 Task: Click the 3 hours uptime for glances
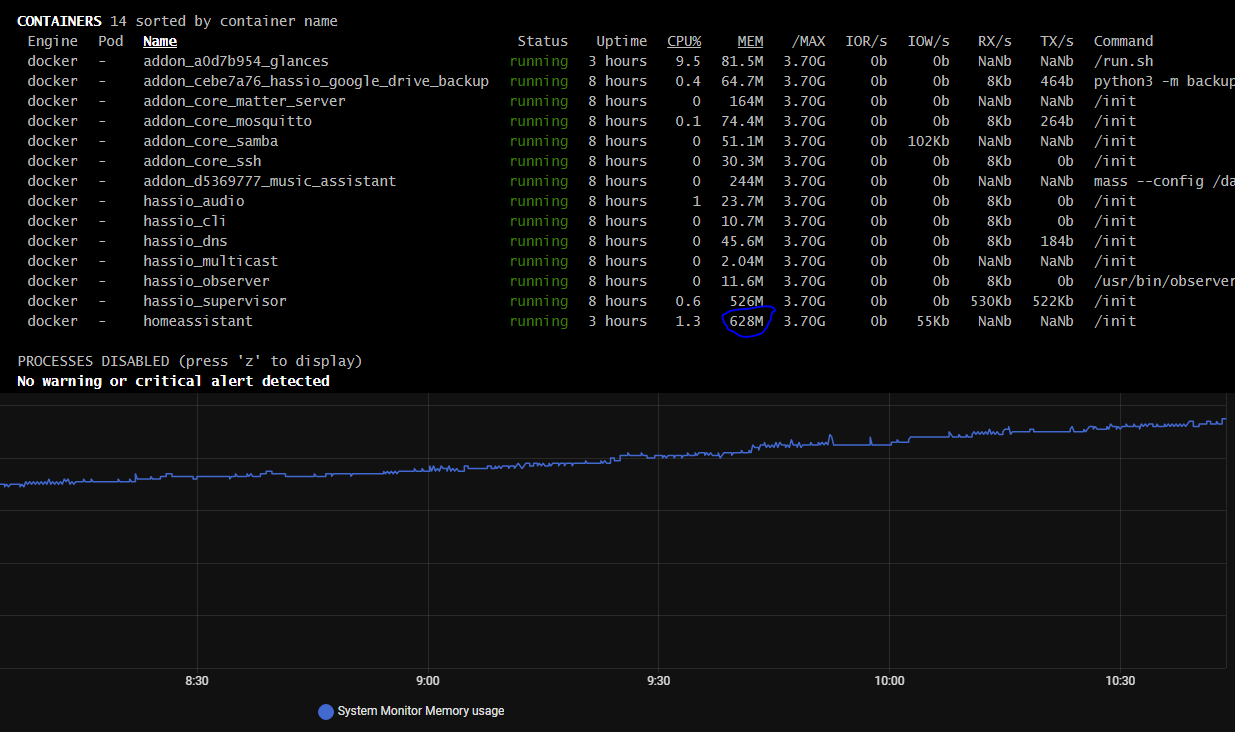(x=617, y=61)
